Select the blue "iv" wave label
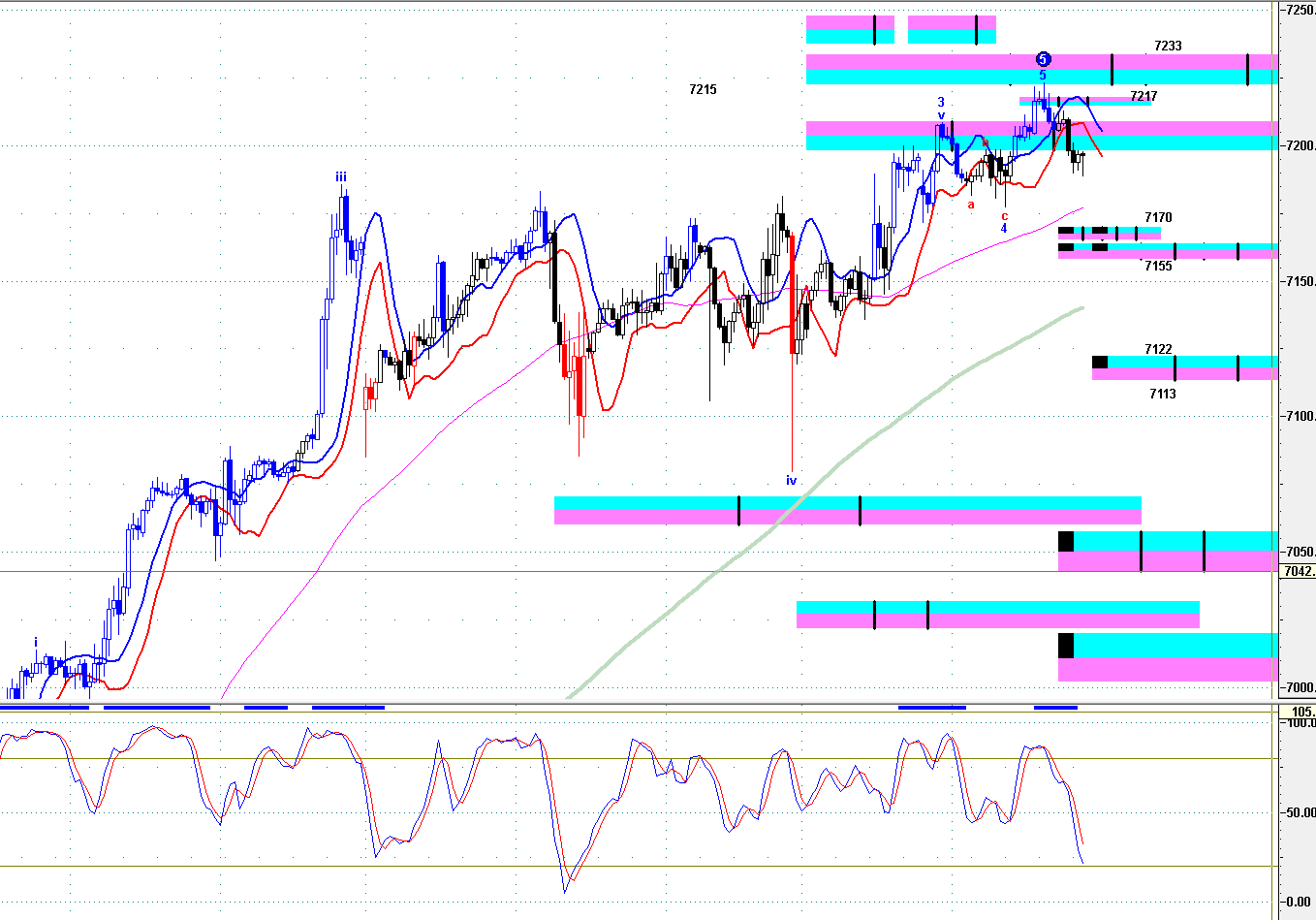Screen dimensions: 1316x920 pyautogui.click(x=791, y=480)
